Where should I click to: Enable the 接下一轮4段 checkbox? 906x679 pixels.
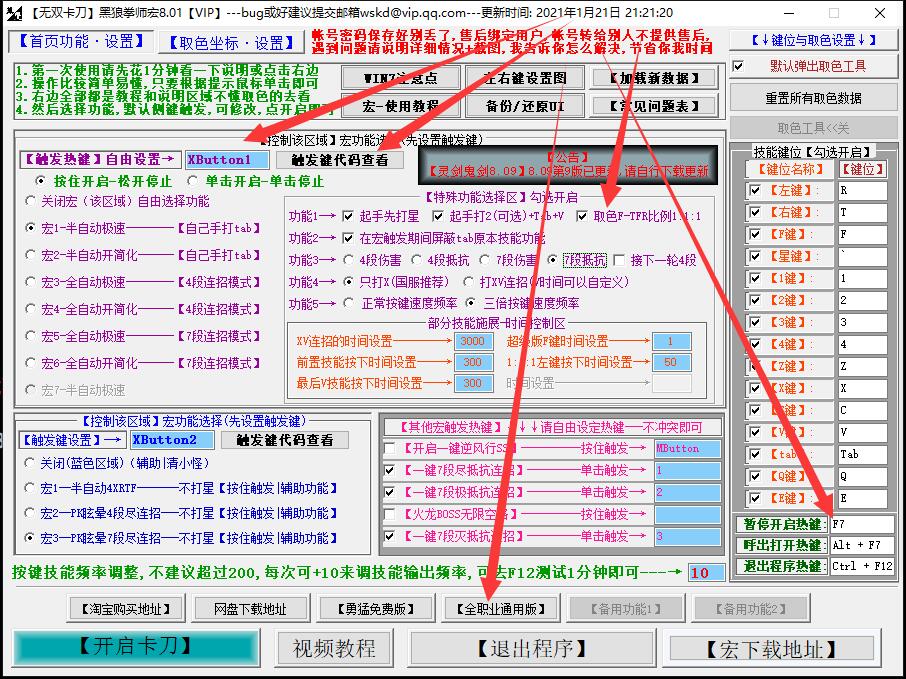tap(619, 260)
